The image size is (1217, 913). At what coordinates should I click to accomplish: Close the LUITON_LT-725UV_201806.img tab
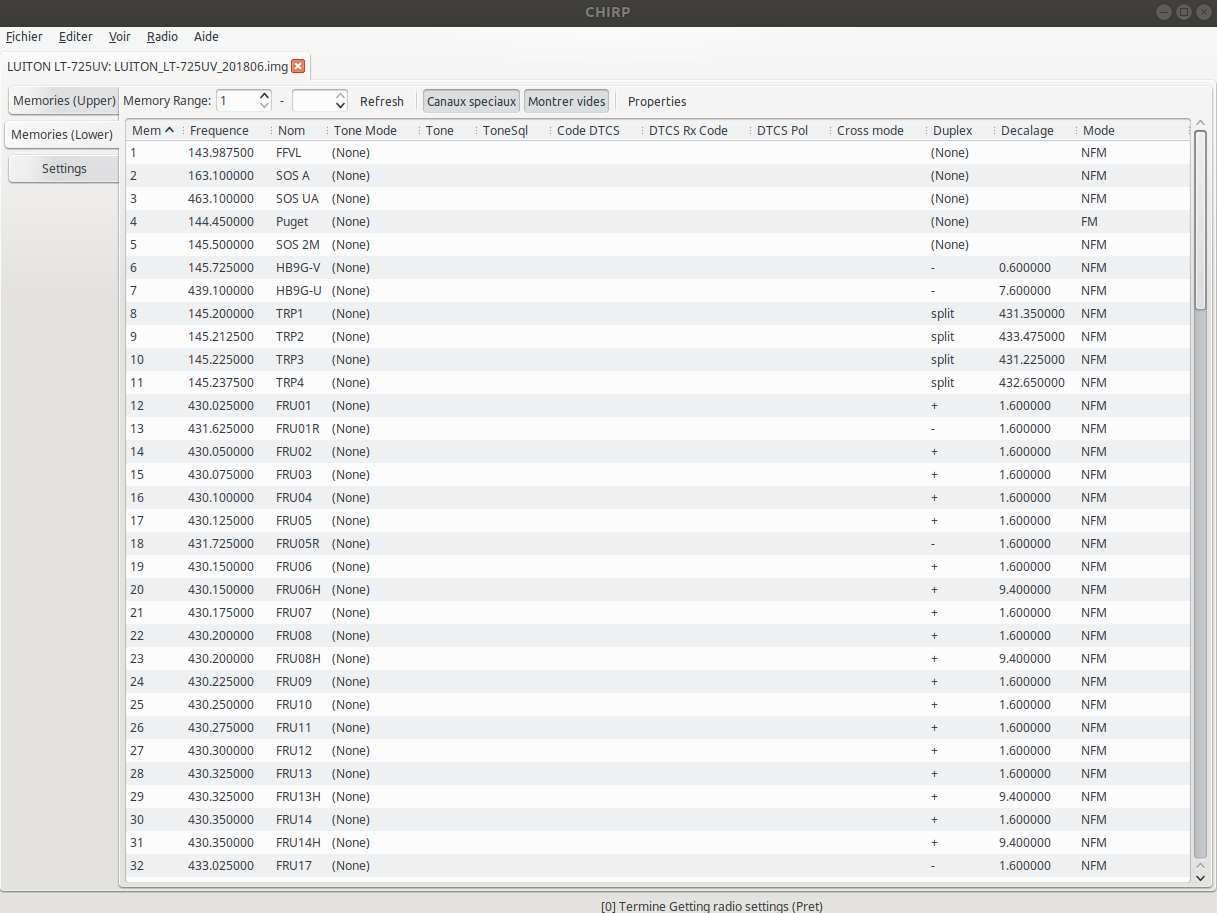[298, 67]
